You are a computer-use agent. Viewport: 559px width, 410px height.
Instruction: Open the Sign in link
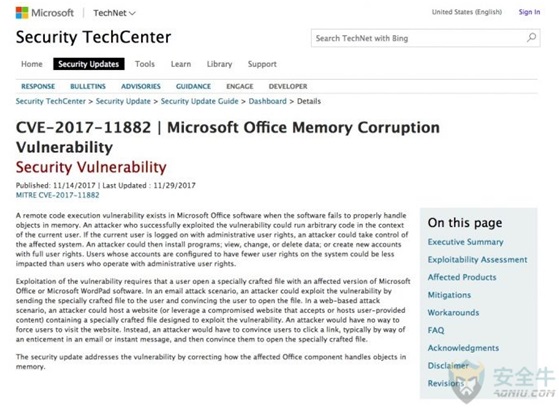click(529, 12)
